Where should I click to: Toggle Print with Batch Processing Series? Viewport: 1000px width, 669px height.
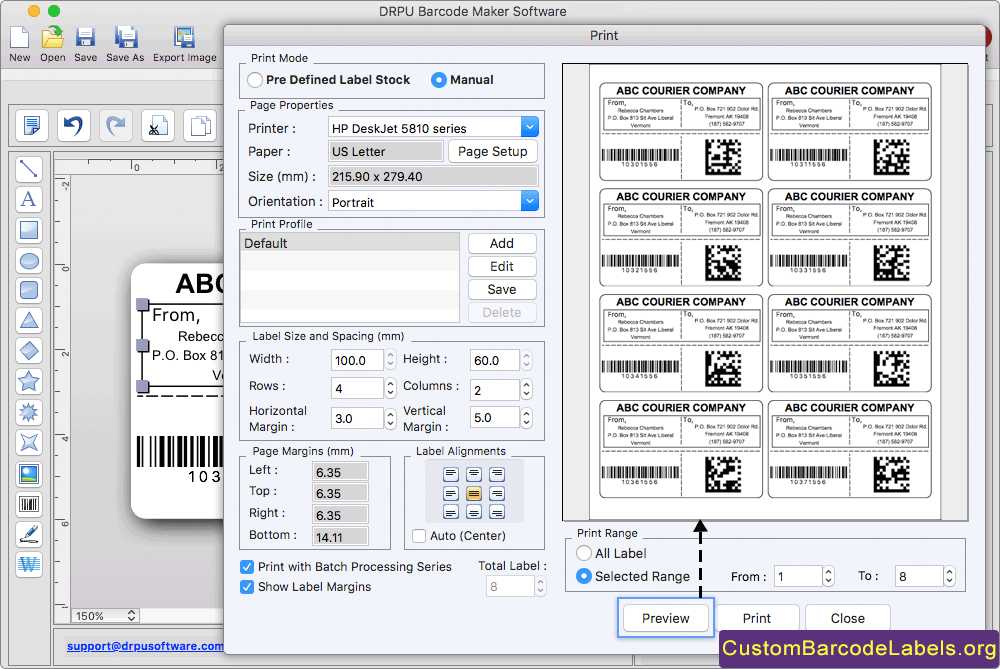[x=247, y=567]
